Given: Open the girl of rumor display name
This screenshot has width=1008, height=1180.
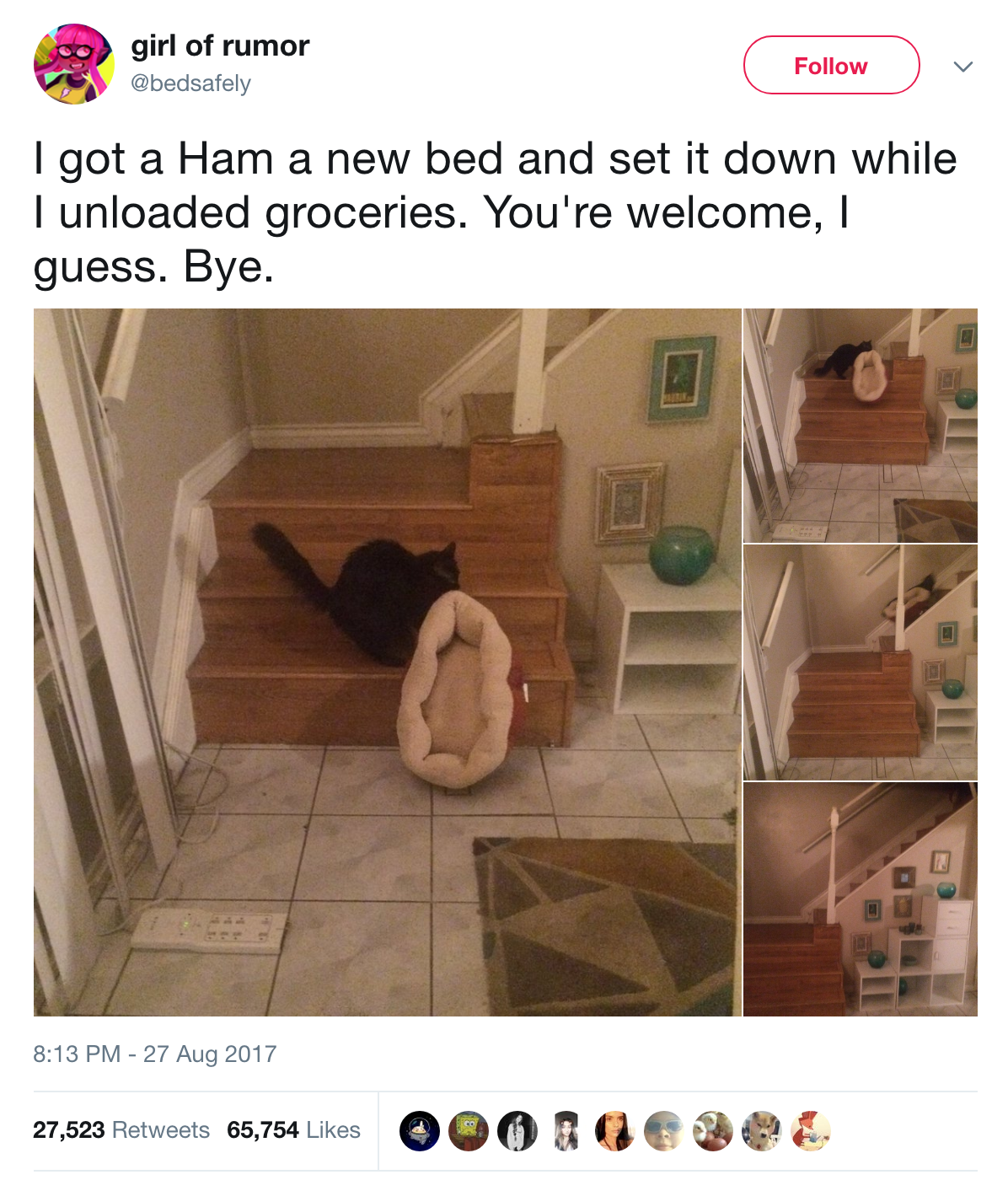Looking at the screenshot, I should [220, 46].
